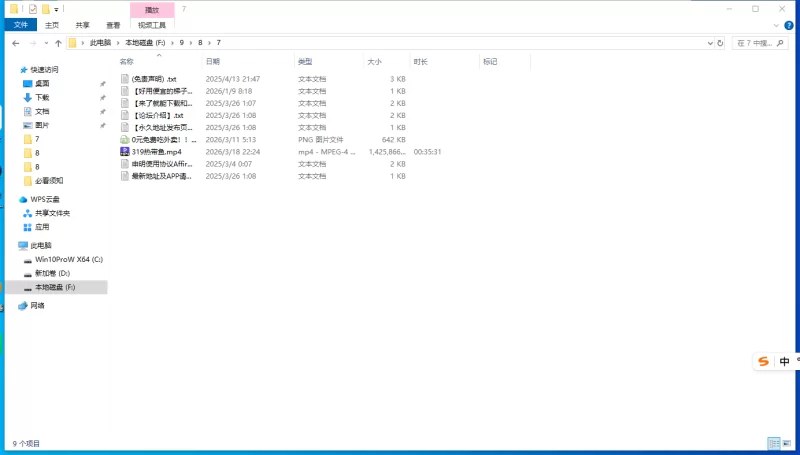Click the search box for folder 7

(763, 43)
